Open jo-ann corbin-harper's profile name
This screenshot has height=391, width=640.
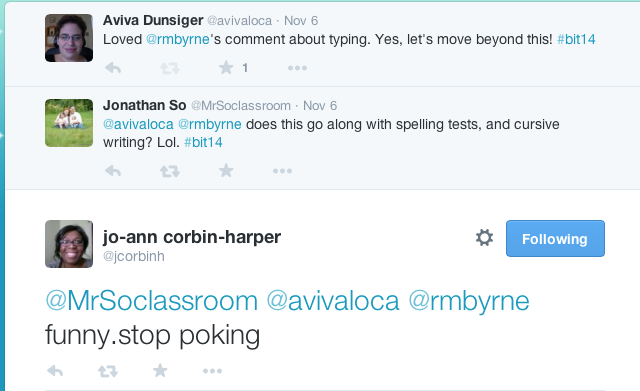pyautogui.click(x=192, y=237)
